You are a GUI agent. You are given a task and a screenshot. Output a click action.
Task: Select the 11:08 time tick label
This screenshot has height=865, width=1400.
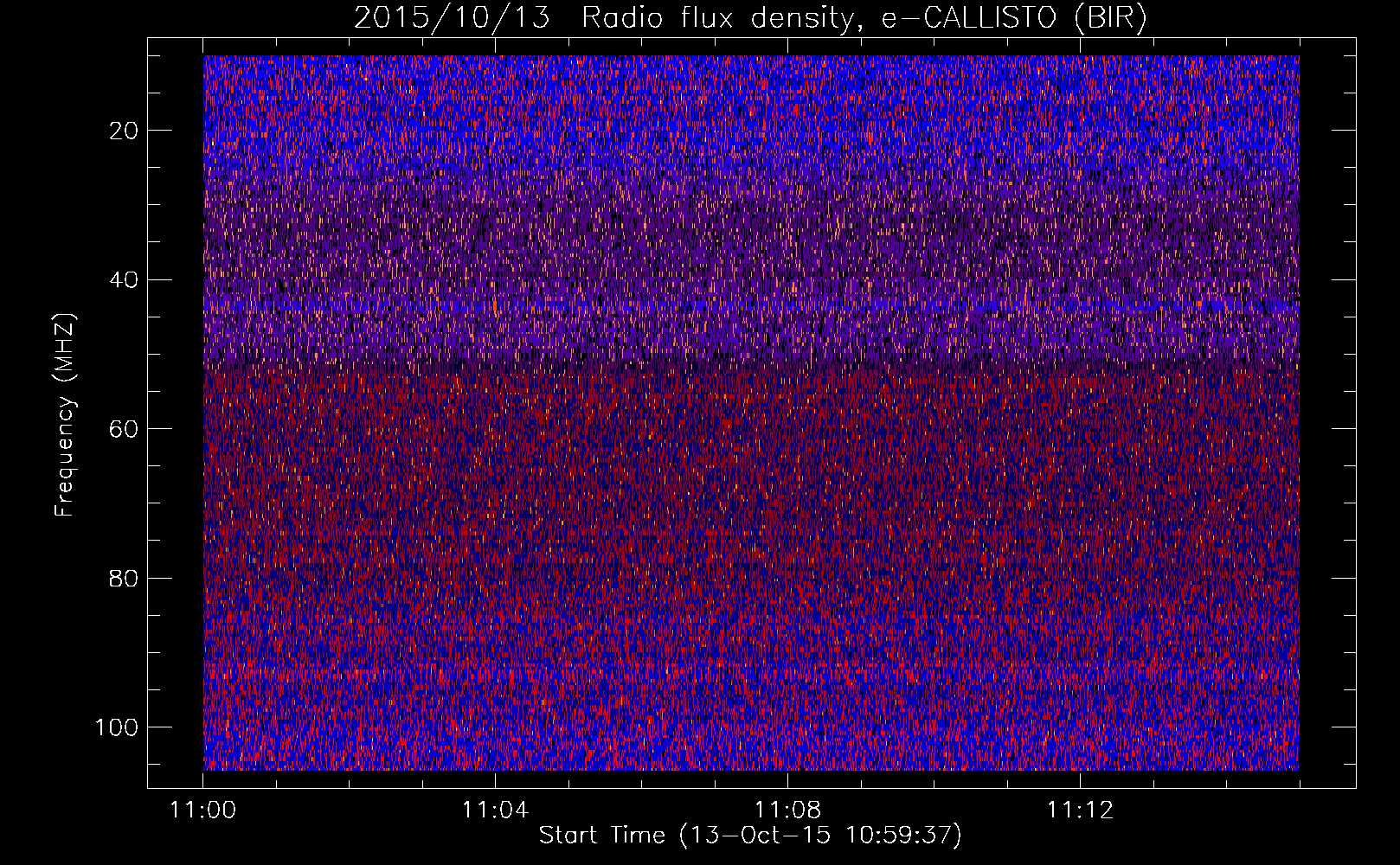(787, 810)
